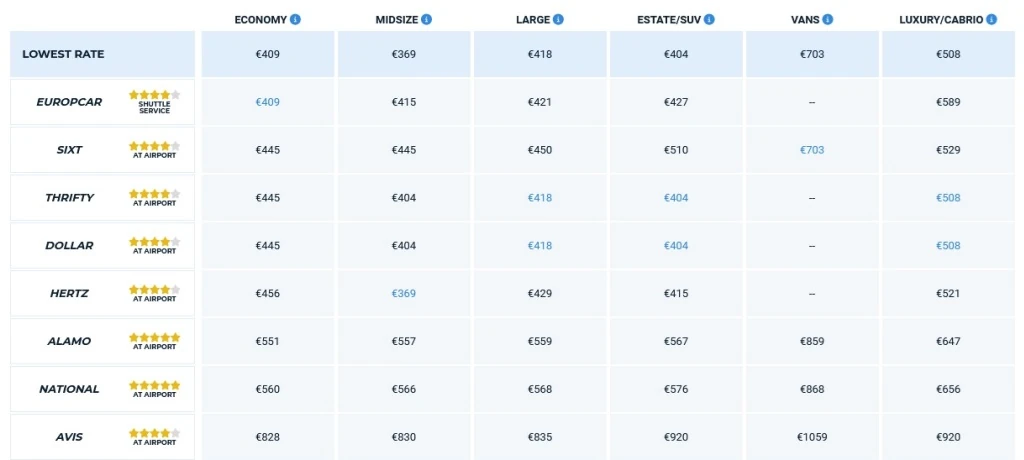Select Dollar Estate/SUV rate €404
Viewport: 1024px width, 460px height.
676,246
